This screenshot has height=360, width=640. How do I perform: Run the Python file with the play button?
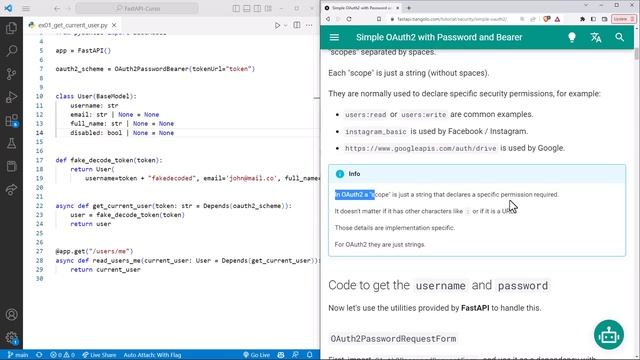click(x=277, y=25)
